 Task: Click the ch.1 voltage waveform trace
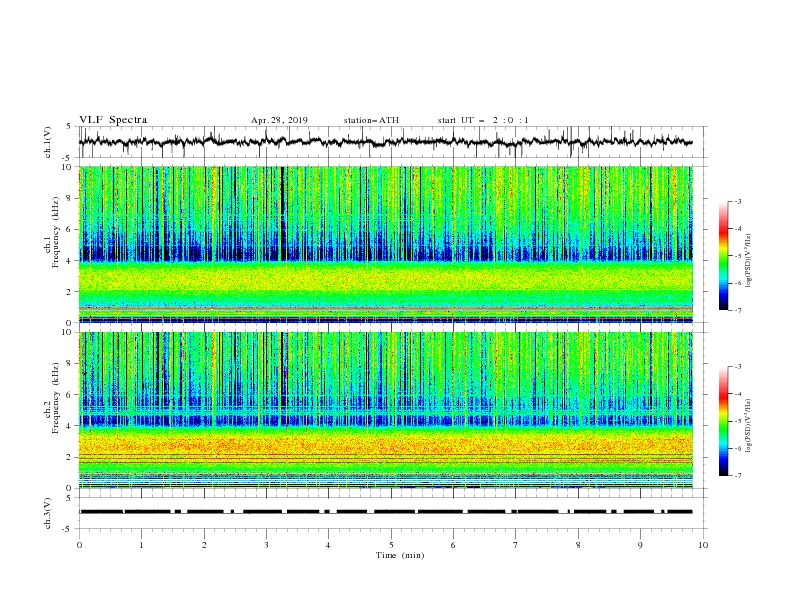click(385, 142)
